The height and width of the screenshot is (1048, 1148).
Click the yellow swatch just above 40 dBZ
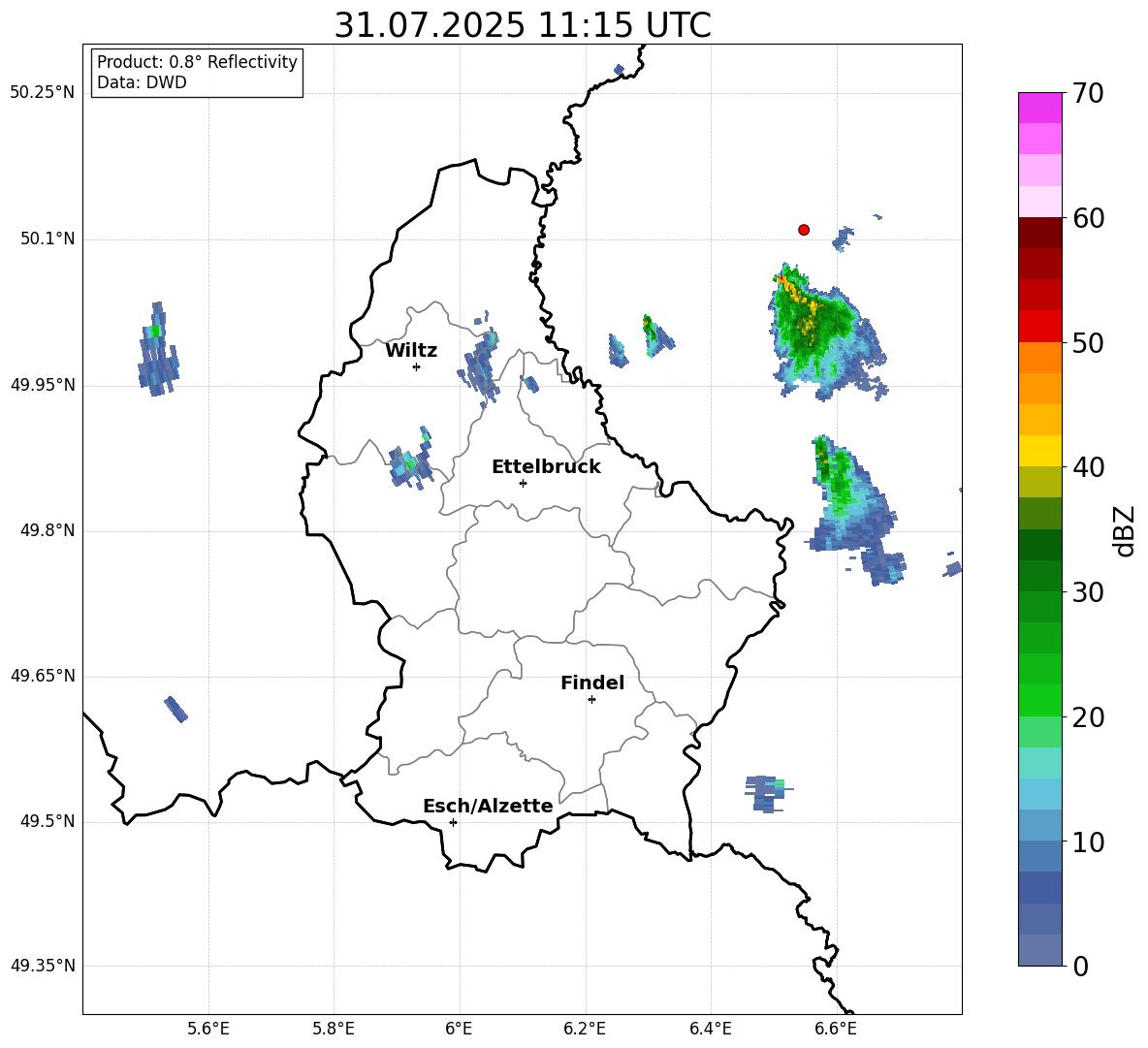pos(1040,451)
